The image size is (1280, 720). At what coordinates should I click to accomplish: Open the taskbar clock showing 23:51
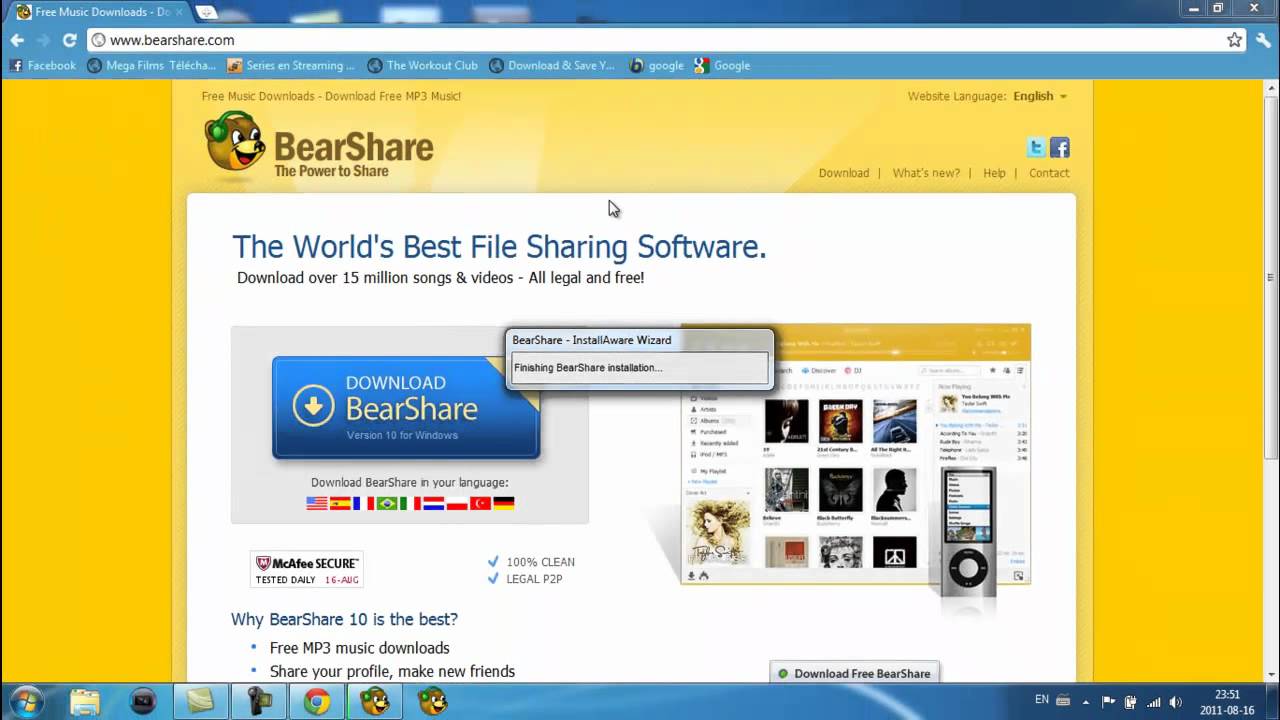point(1227,701)
